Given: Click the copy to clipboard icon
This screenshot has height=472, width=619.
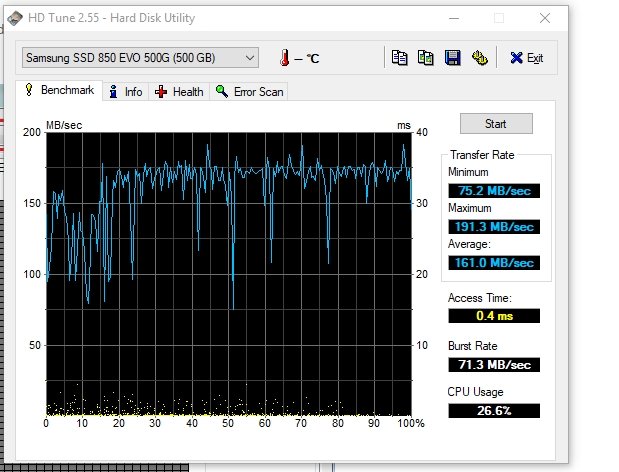Looking at the screenshot, I should click(x=400, y=58).
